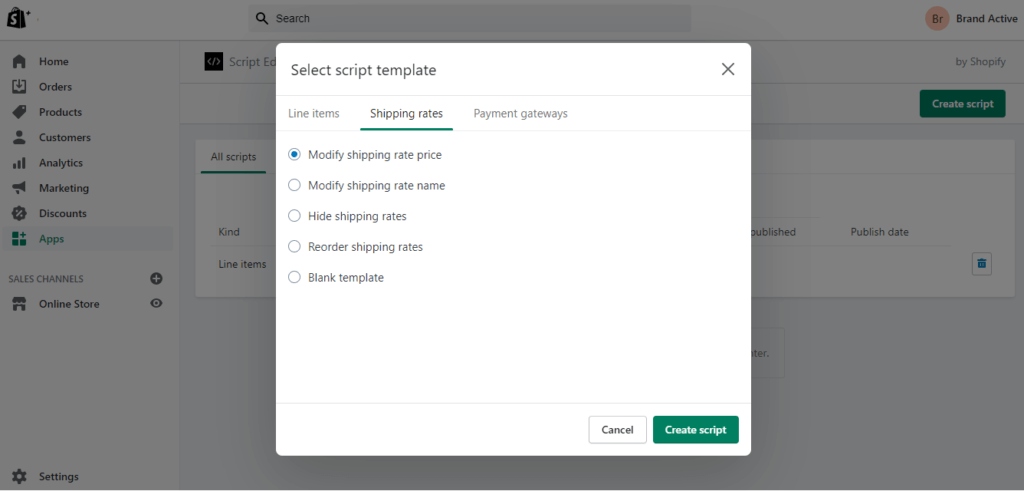Choose Reorder shipping rates radio button
1024x491 pixels.
(294, 247)
